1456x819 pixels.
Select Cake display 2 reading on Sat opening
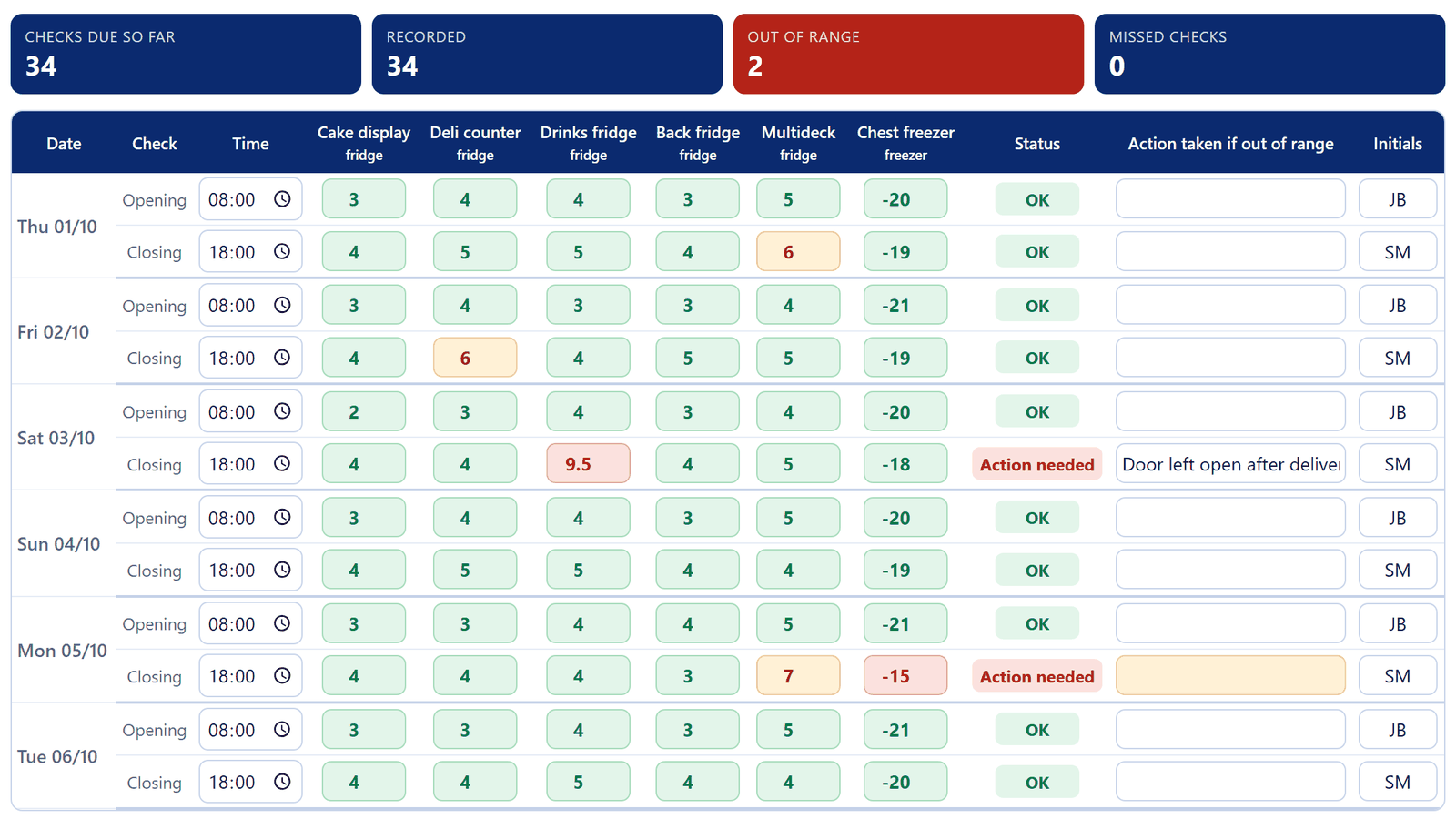click(x=364, y=411)
